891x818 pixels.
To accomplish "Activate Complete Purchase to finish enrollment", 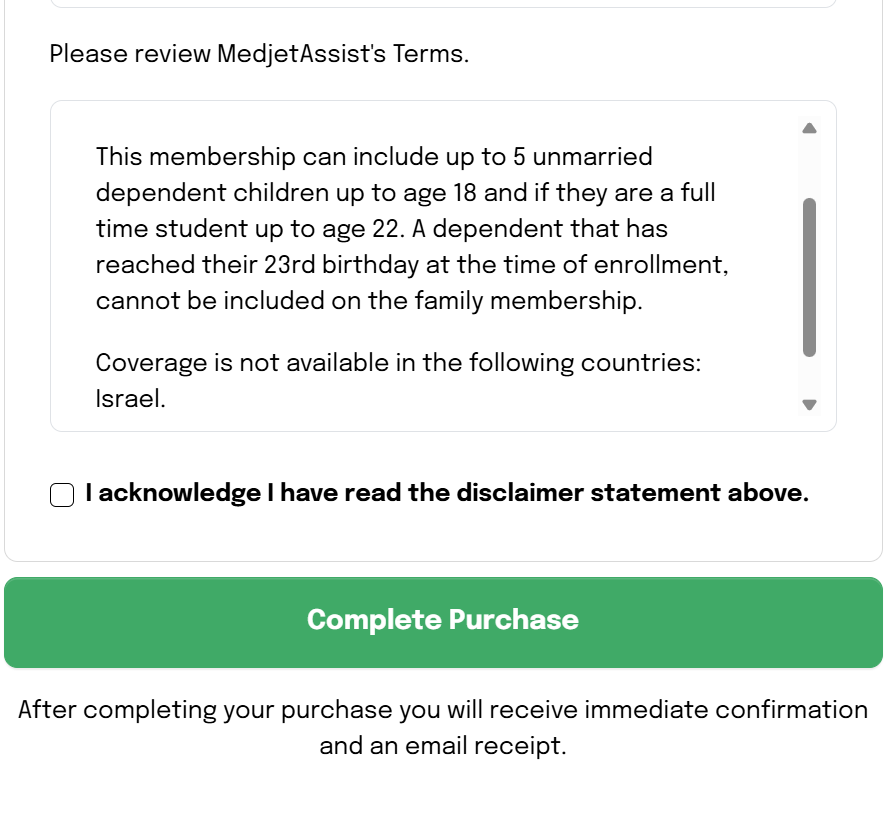I will pyautogui.click(x=443, y=621).
